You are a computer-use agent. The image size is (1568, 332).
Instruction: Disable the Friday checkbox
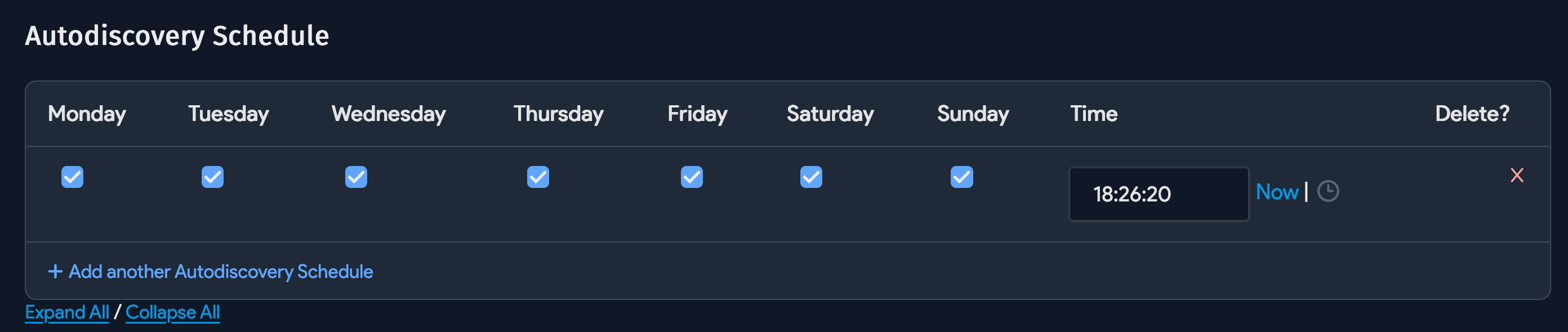tap(691, 177)
